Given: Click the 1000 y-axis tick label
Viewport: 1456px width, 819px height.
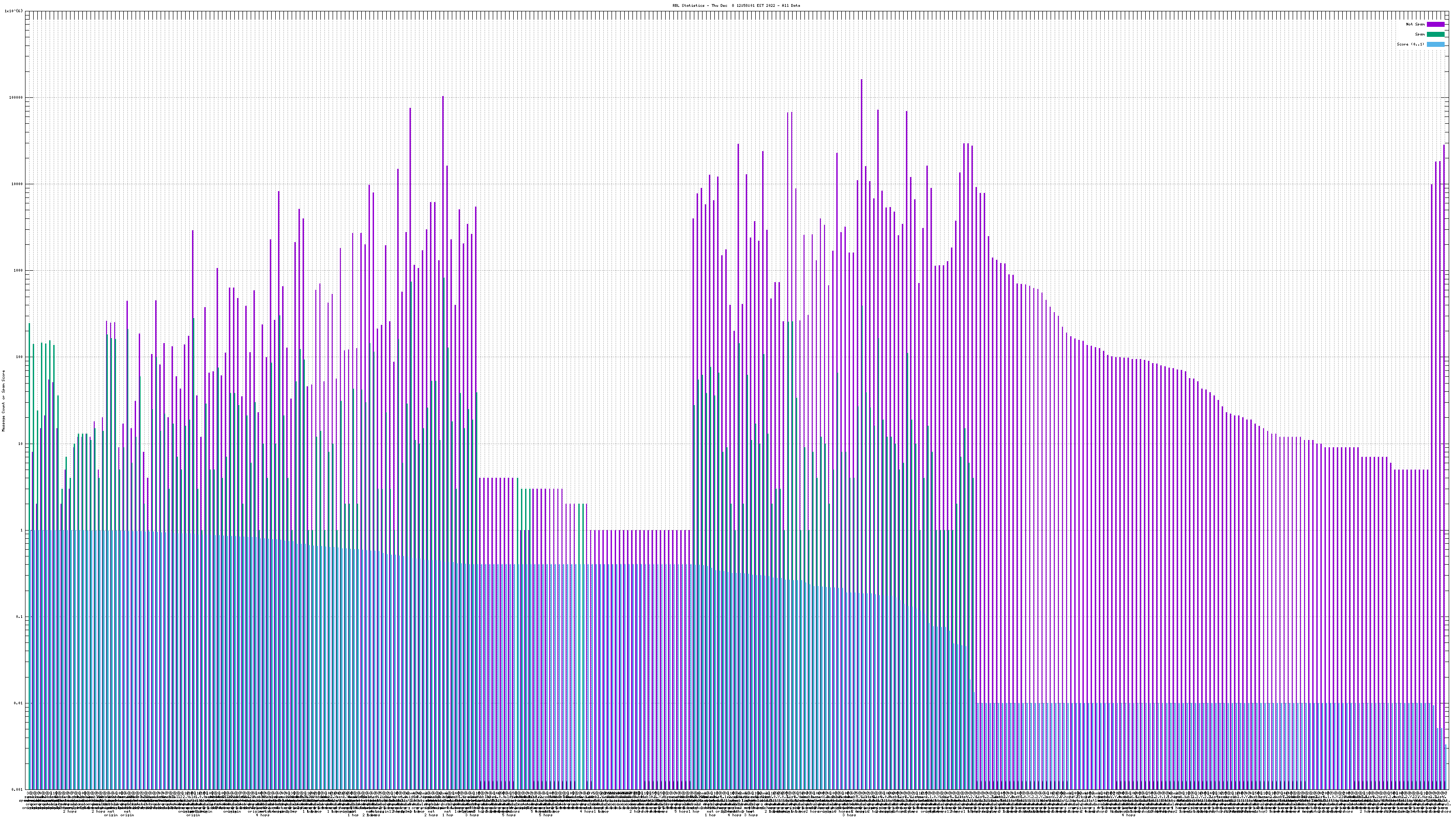Looking at the screenshot, I should (x=19, y=271).
